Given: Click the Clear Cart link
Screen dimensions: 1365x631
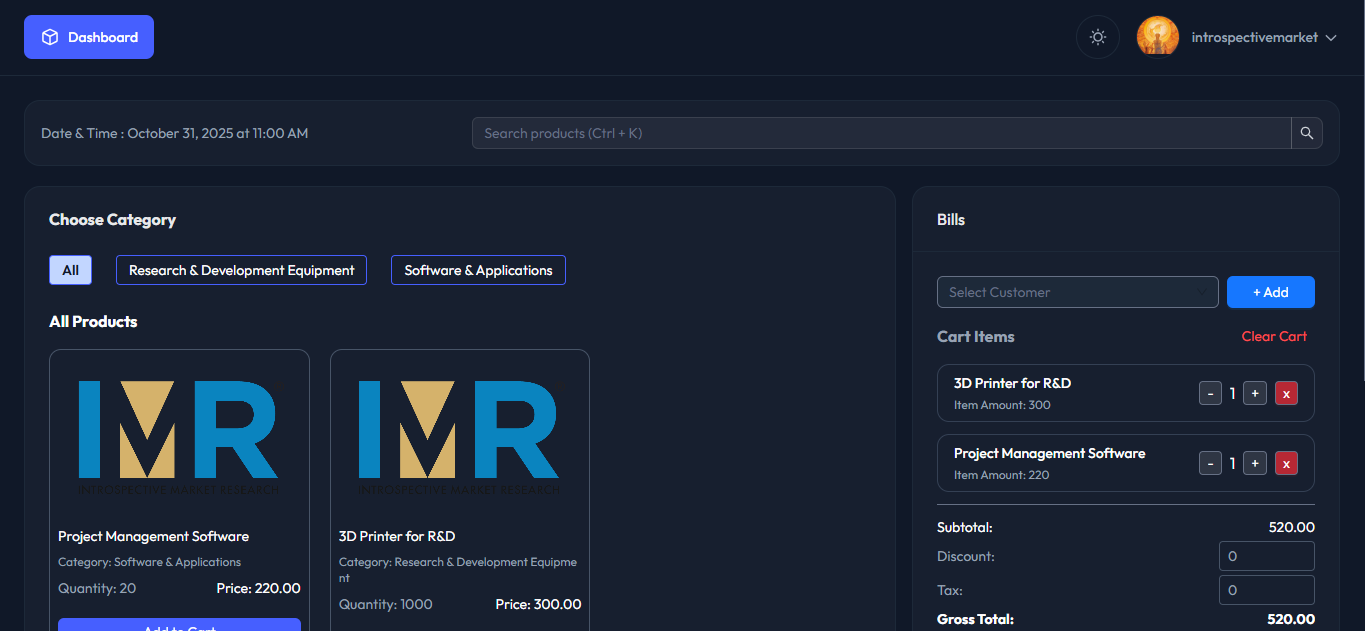Looking at the screenshot, I should tap(1274, 336).
